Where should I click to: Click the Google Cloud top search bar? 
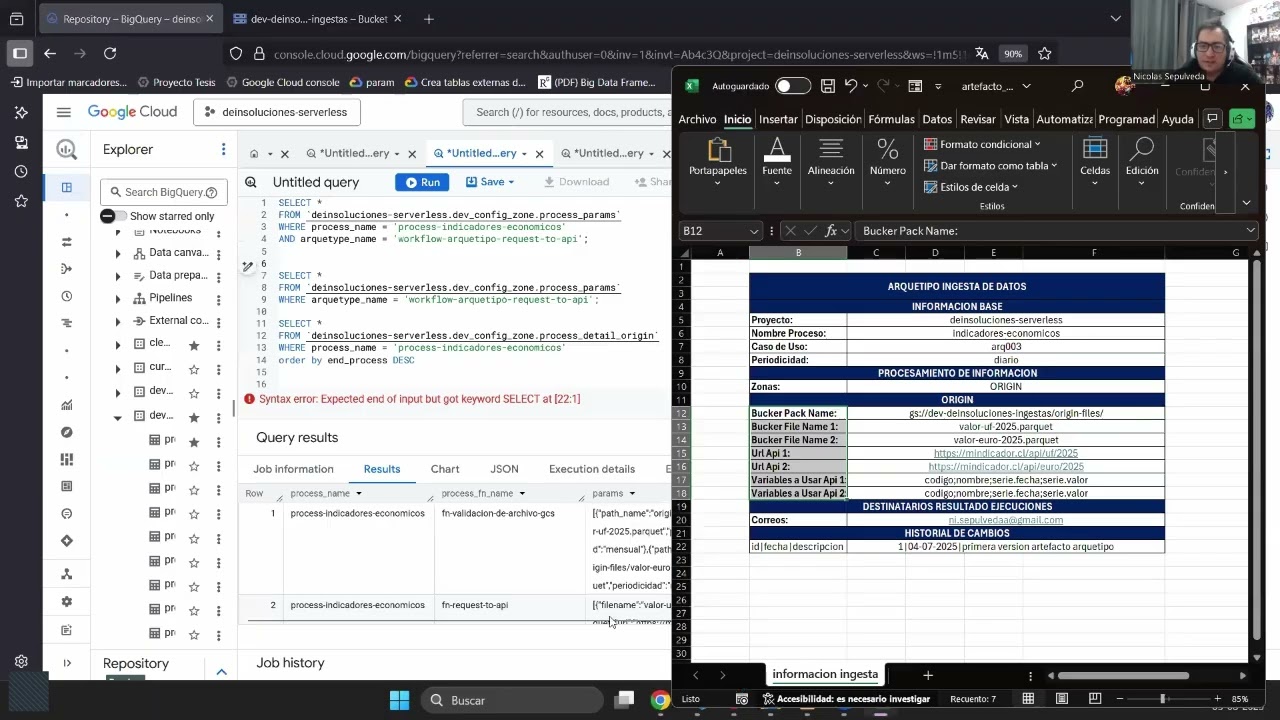567,112
